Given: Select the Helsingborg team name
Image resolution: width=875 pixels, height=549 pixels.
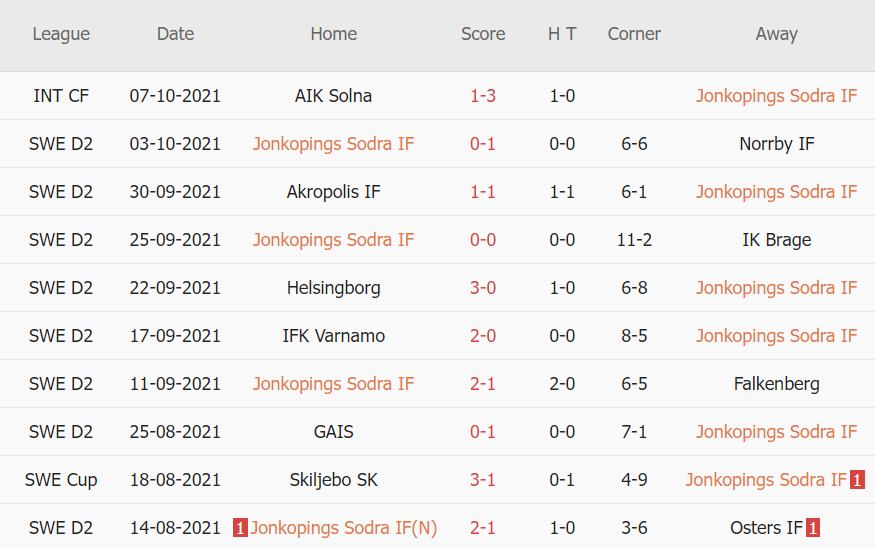Looking at the screenshot, I should [x=333, y=288].
